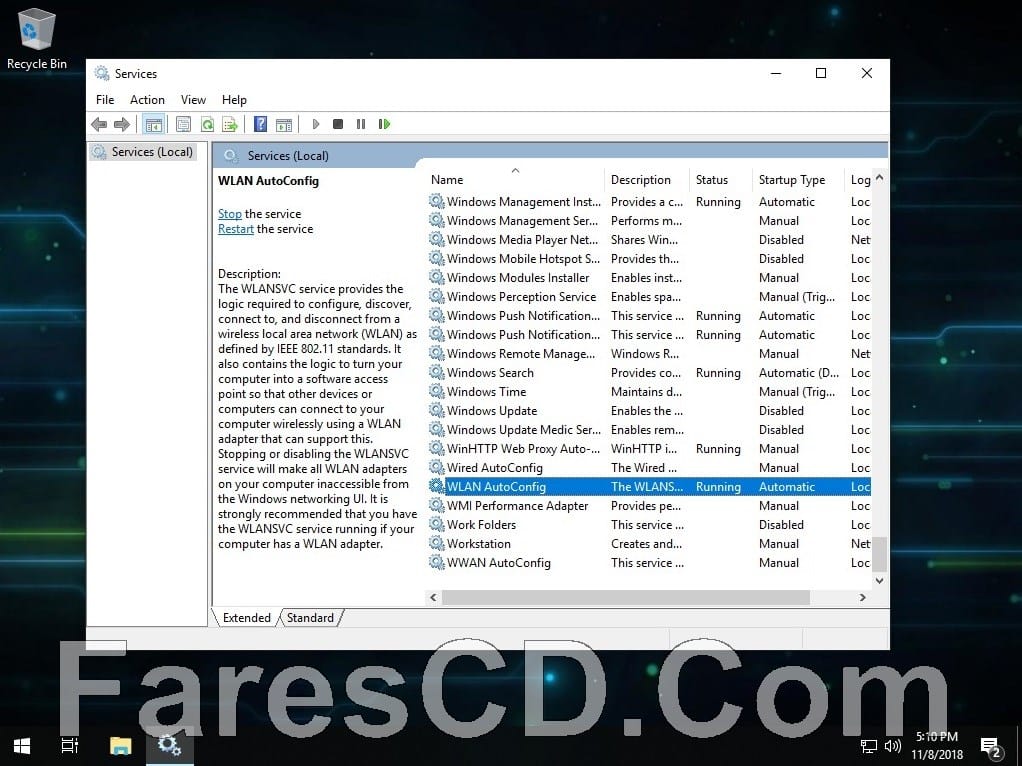
Task: Select Services (Local) in the console tree
Action: coord(144,152)
